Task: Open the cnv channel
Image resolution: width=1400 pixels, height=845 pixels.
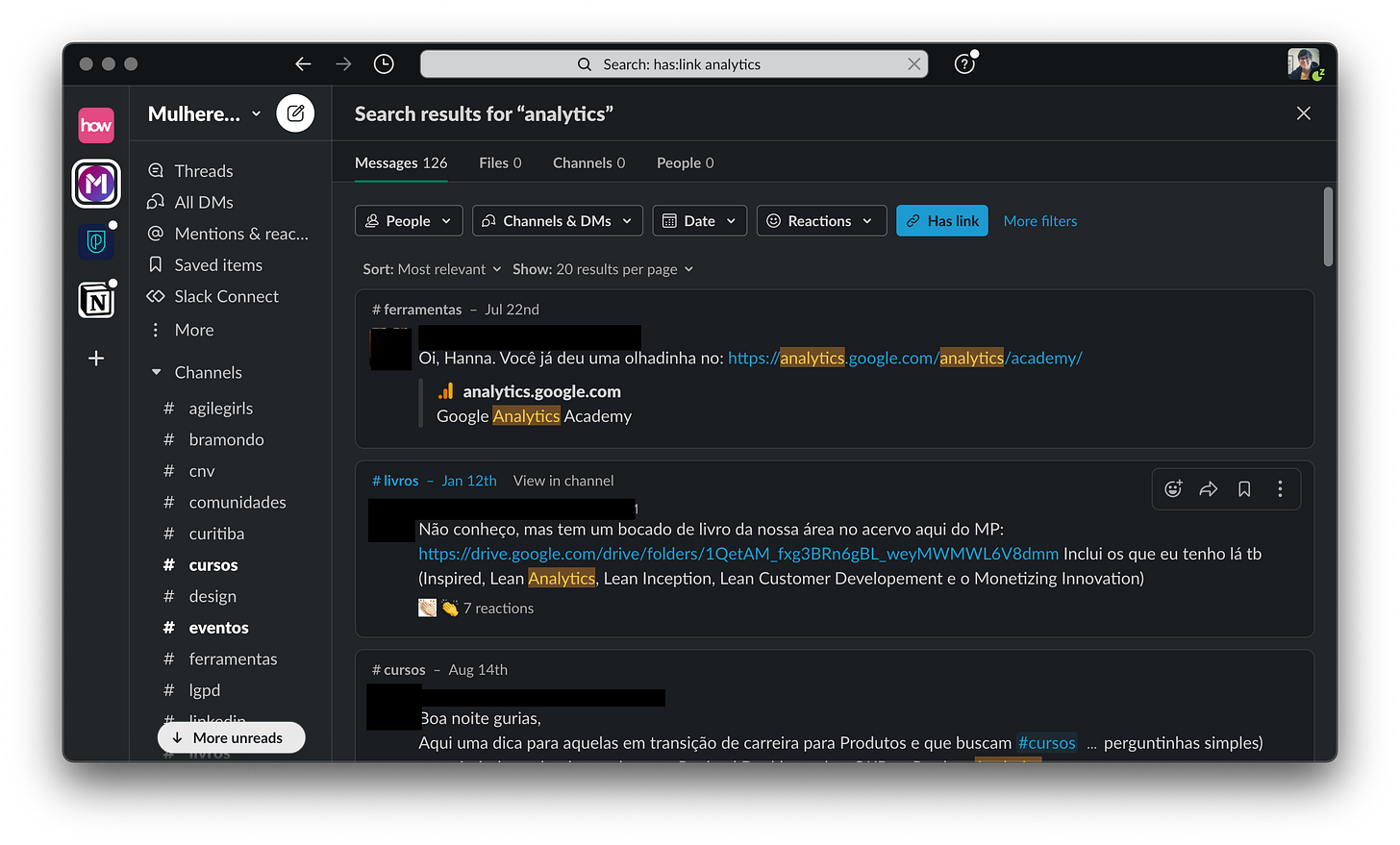Action: click(x=201, y=471)
